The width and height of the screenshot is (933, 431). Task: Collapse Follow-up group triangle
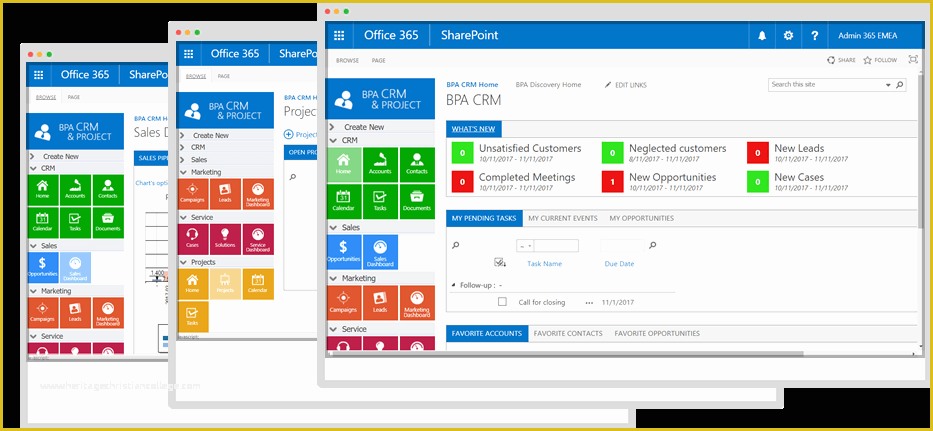click(454, 285)
